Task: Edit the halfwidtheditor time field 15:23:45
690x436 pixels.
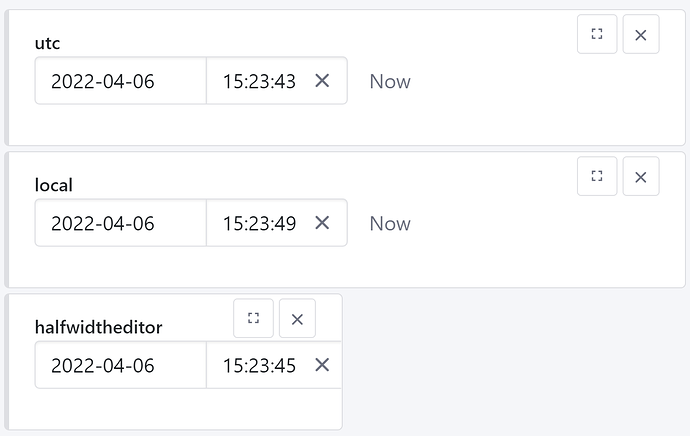Action: click(260, 365)
